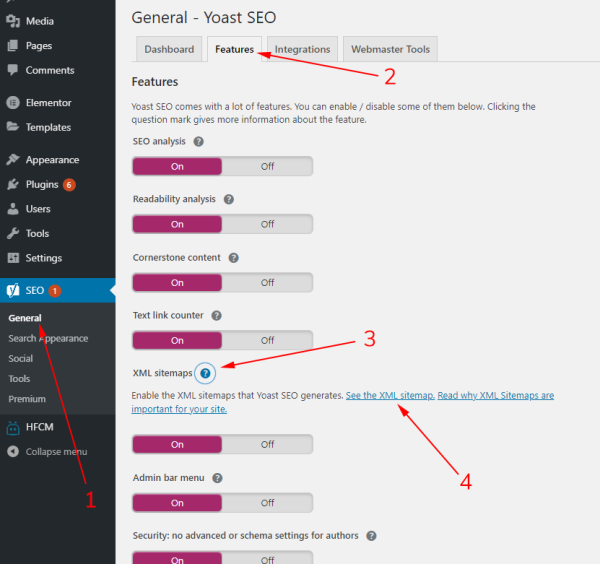Click the SEO notification badge
This screenshot has width=600, height=564.
(x=55, y=291)
